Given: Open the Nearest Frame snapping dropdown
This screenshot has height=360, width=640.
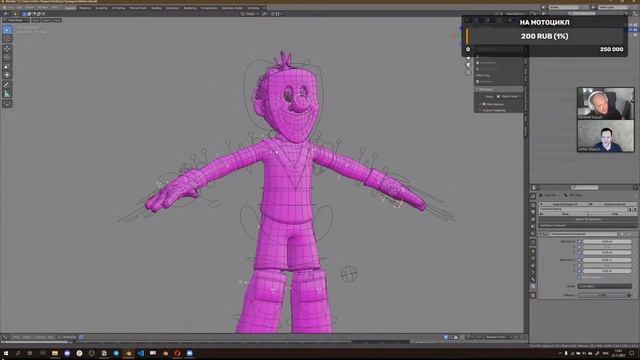Looking at the screenshot, I should 498,337.
